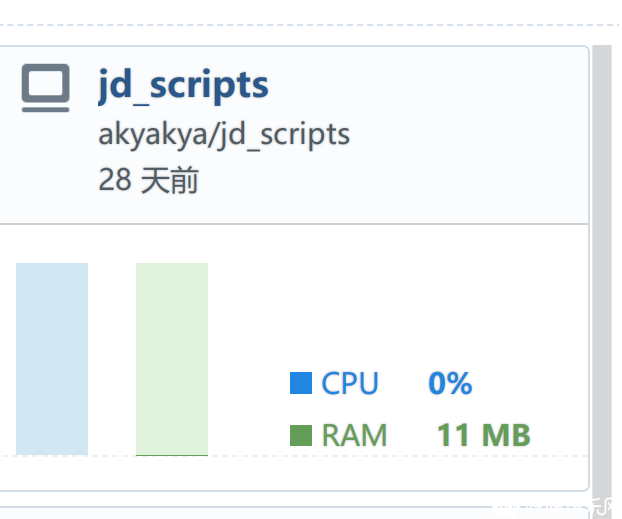This screenshot has height=519, width=622.
Task: Click the green RAM legend square
Action: tap(301, 435)
